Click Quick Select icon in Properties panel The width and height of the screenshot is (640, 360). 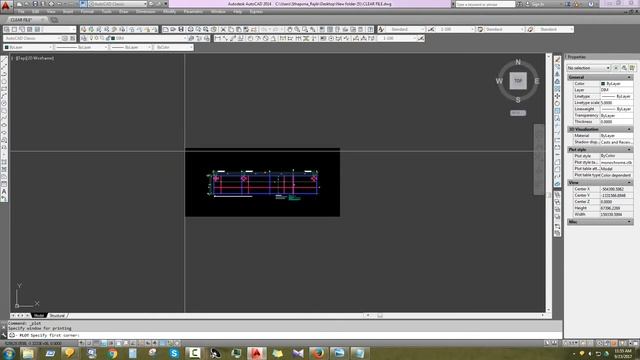(x=632, y=68)
